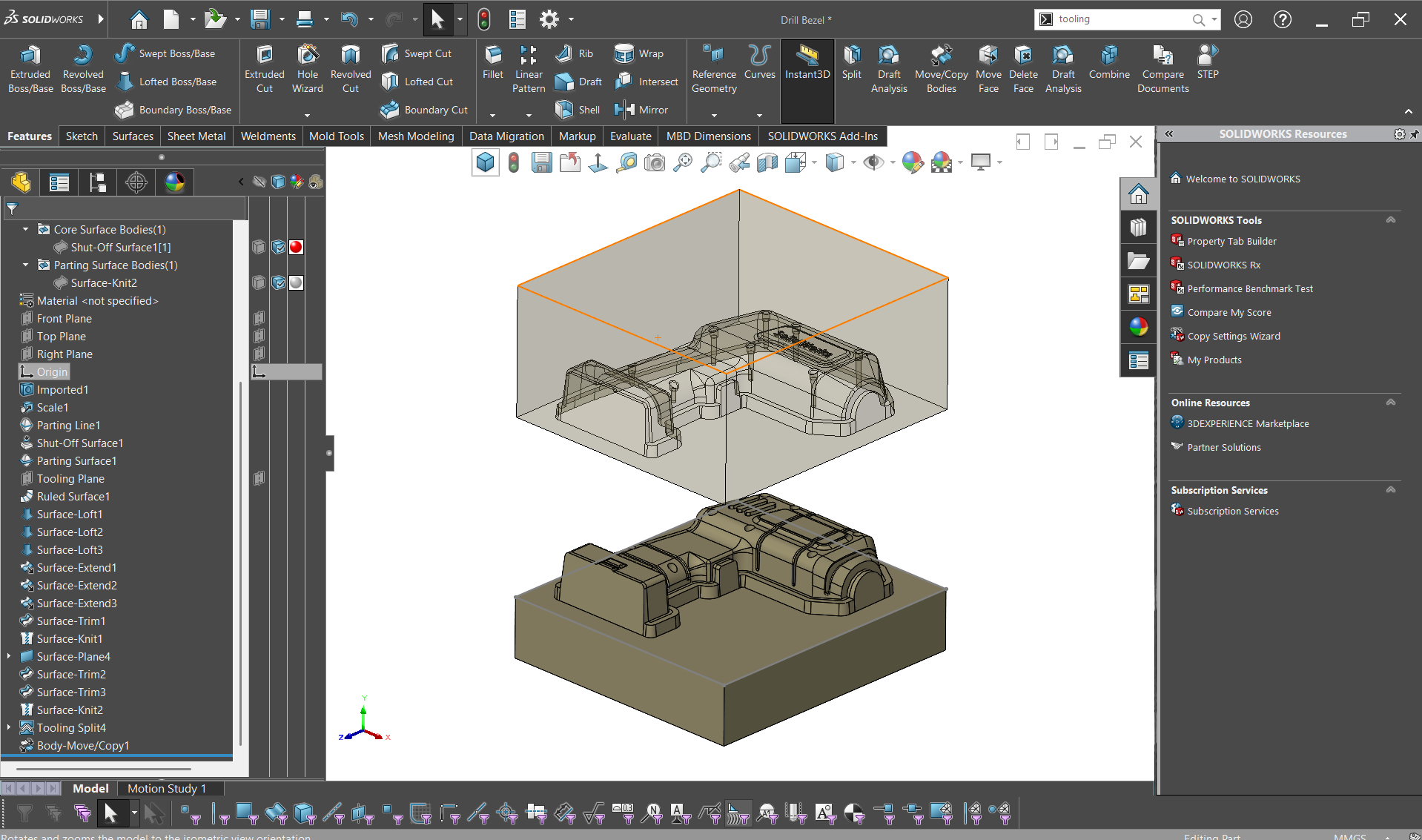The height and width of the screenshot is (840, 1422).
Task: Open the Data Migration tab
Action: 506,136
